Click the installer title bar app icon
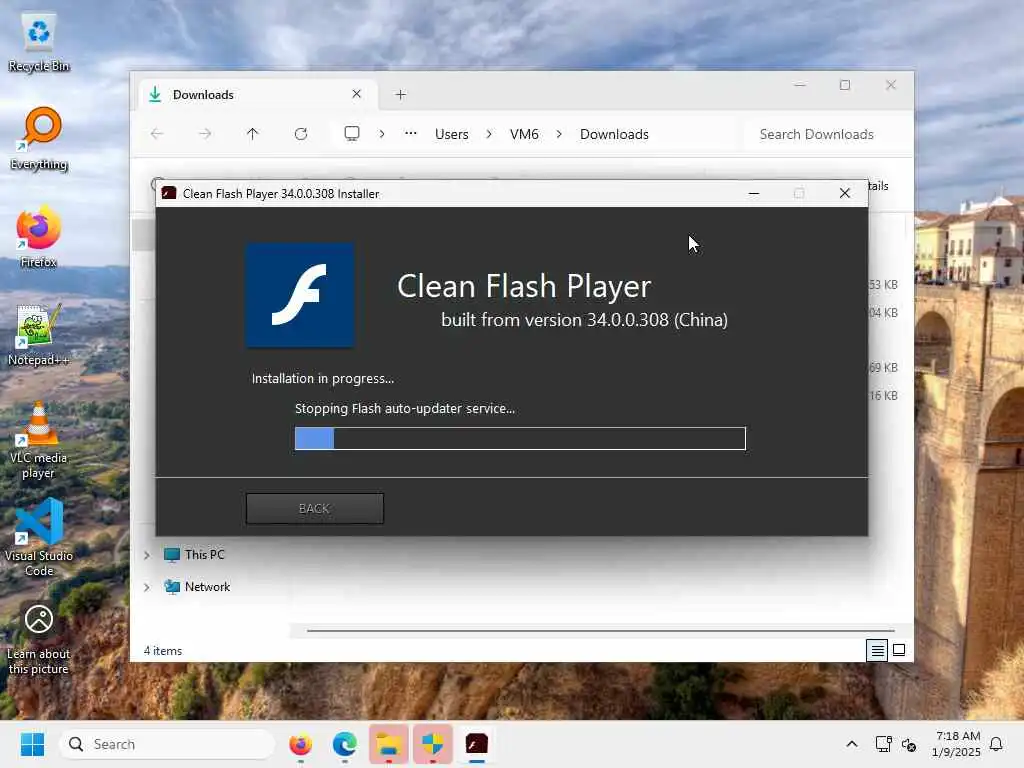This screenshot has height=768, width=1024. [x=169, y=193]
